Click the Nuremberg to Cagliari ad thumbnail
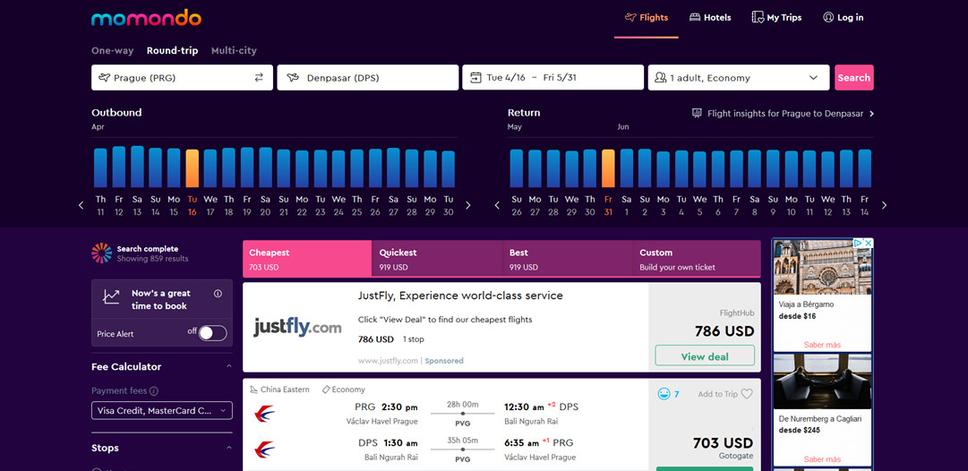The width and height of the screenshot is (968, 471). click(x=822, y=381)
